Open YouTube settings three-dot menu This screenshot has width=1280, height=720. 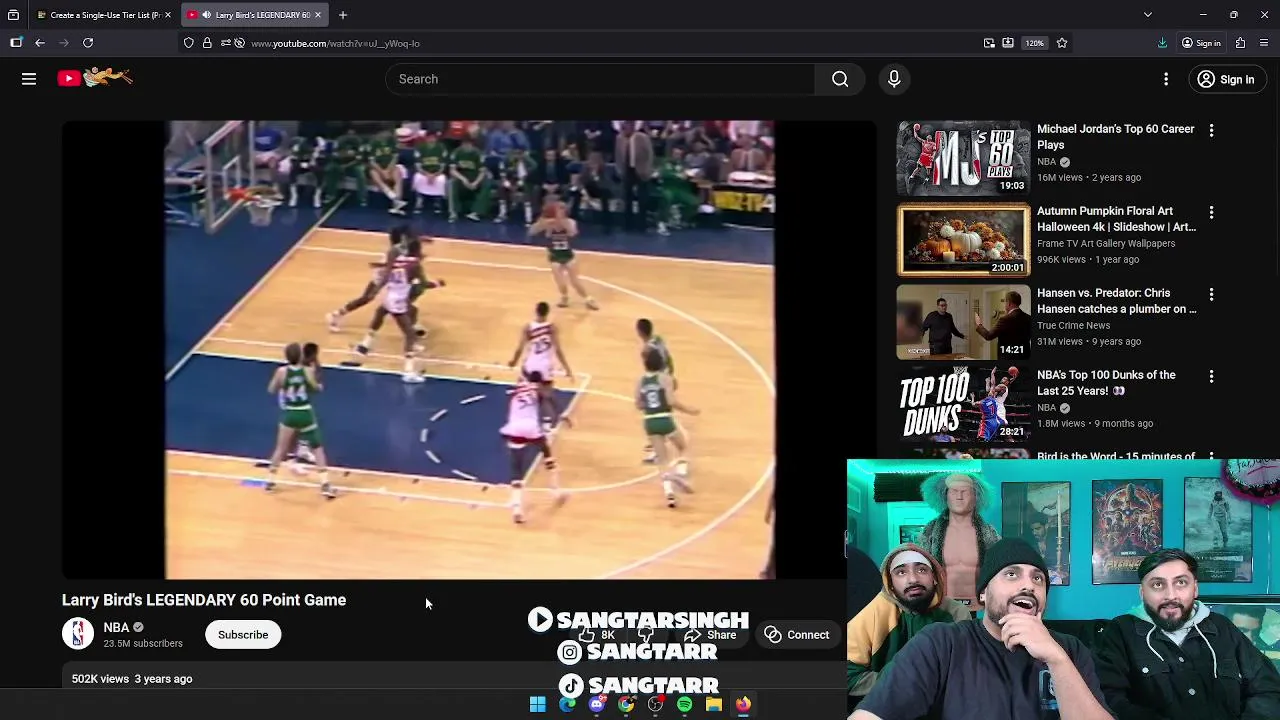tap(1166, 79)
